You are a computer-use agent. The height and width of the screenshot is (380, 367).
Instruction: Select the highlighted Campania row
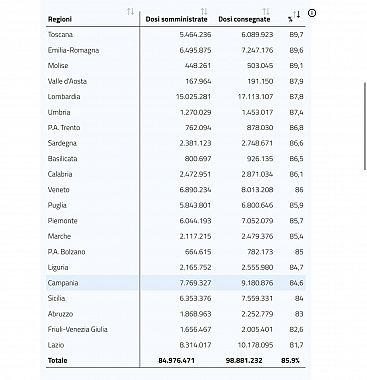coord(176,283)
